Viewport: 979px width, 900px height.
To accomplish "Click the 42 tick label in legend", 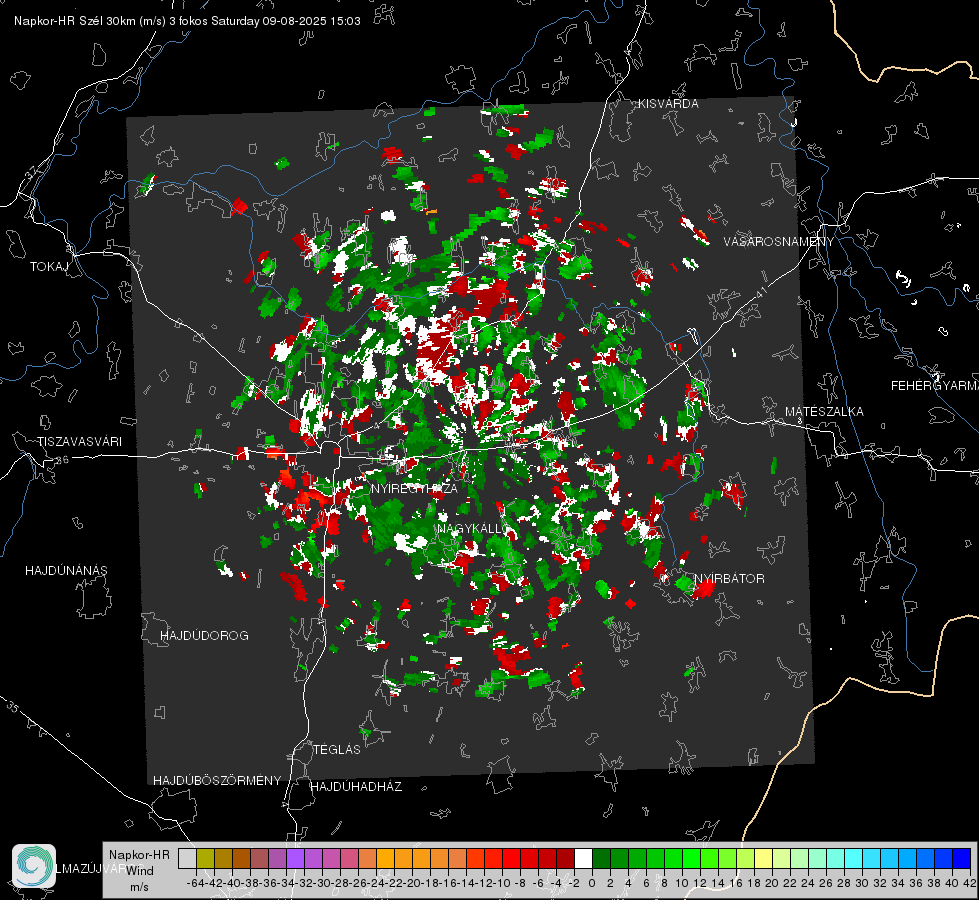I will pos(969,883).
